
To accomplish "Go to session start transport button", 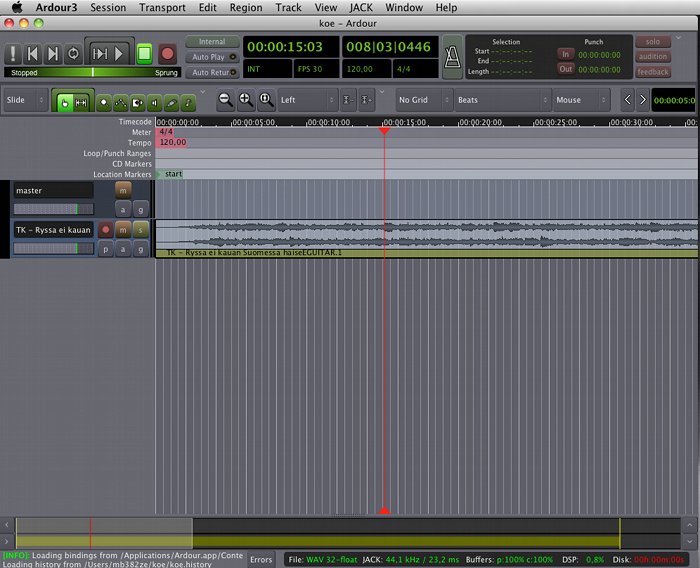I will 33,54.
